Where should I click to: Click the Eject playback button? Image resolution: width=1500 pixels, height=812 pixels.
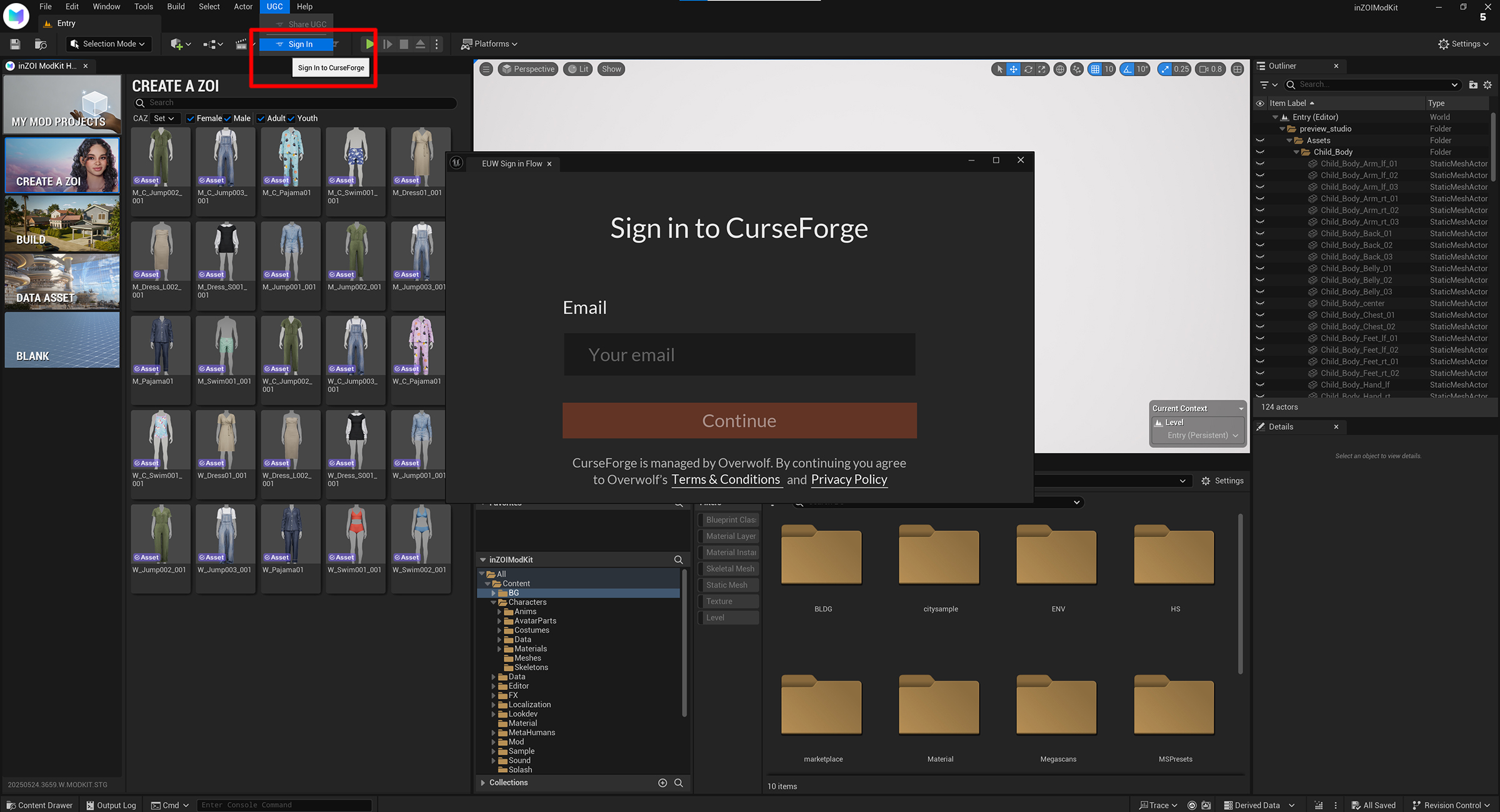pyautogui.click(x=421, y=44)
